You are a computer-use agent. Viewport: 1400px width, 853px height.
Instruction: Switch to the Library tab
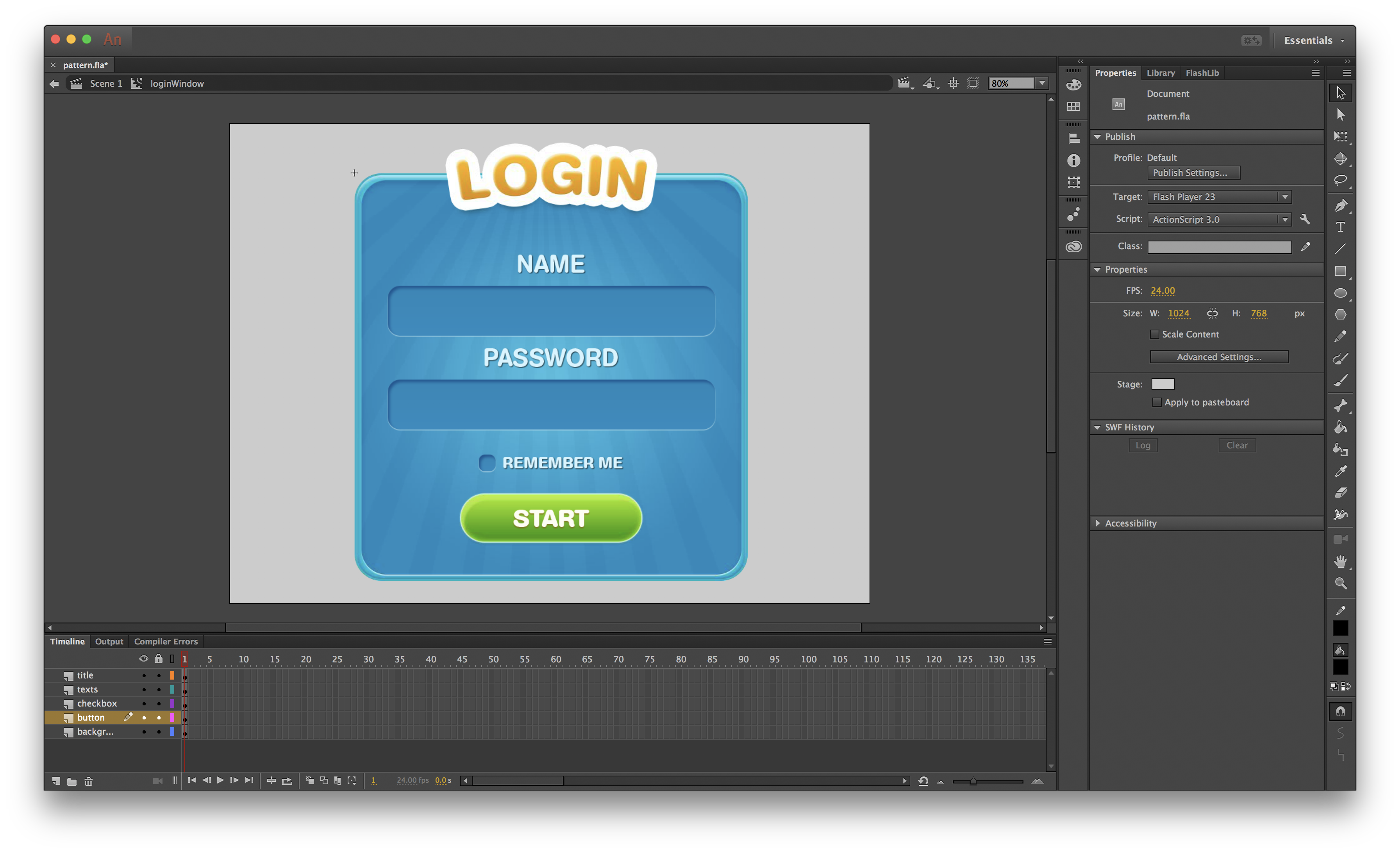point(1160,73)
